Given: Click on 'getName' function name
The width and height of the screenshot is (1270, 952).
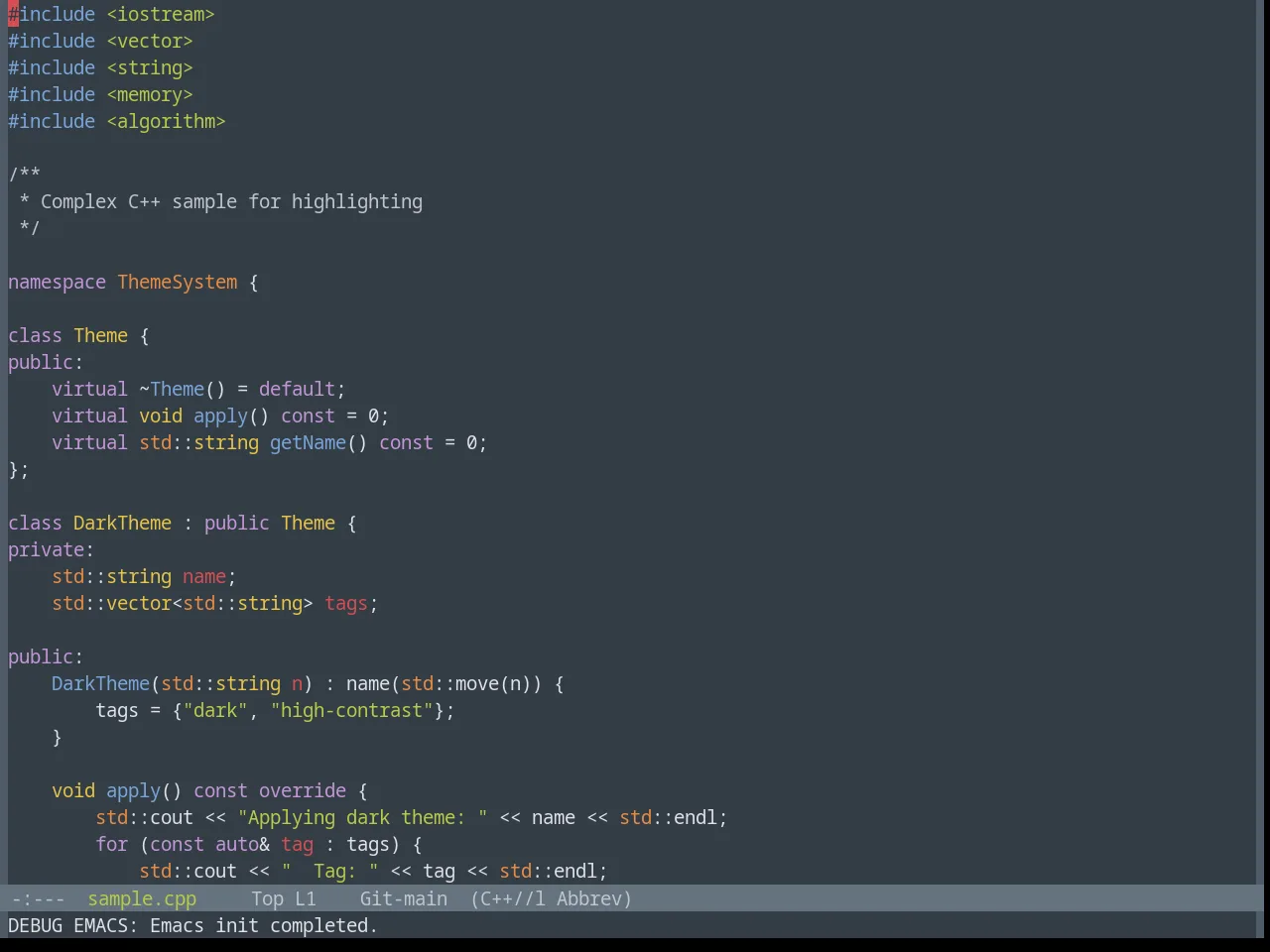Looking at the screenshot, I should [x=308, y=442].
